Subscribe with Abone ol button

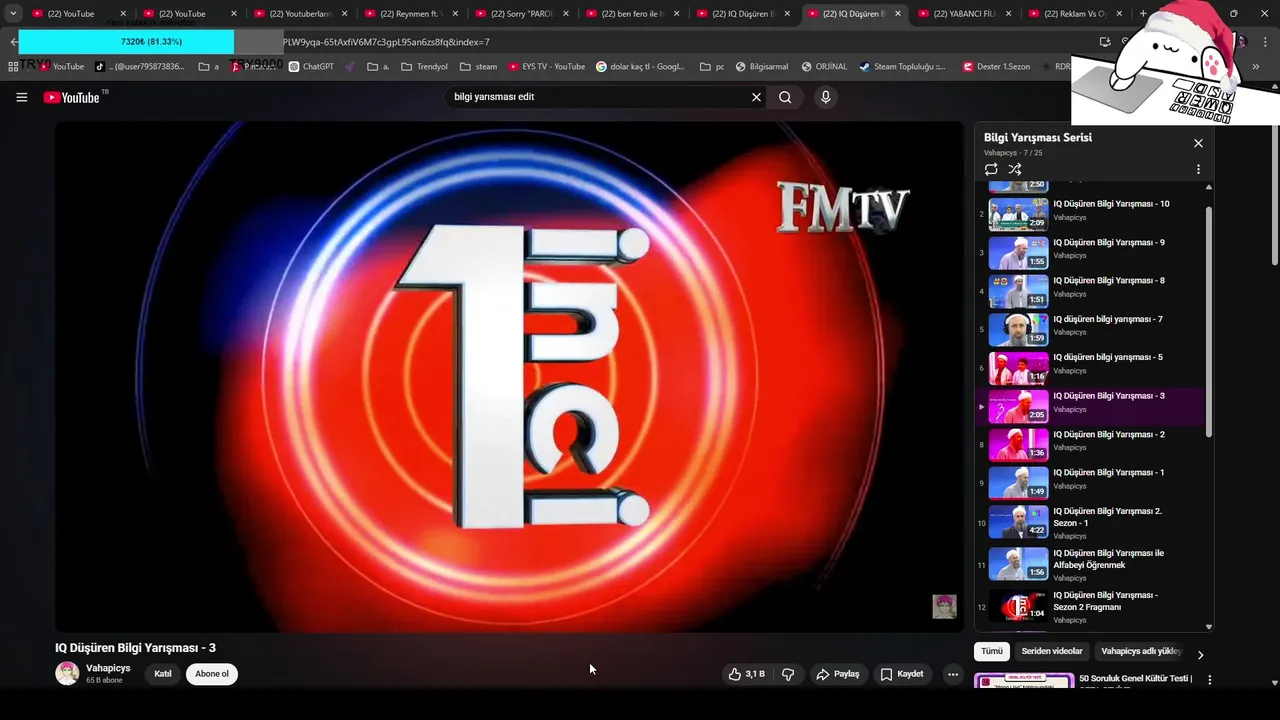[x=212, y=674]
